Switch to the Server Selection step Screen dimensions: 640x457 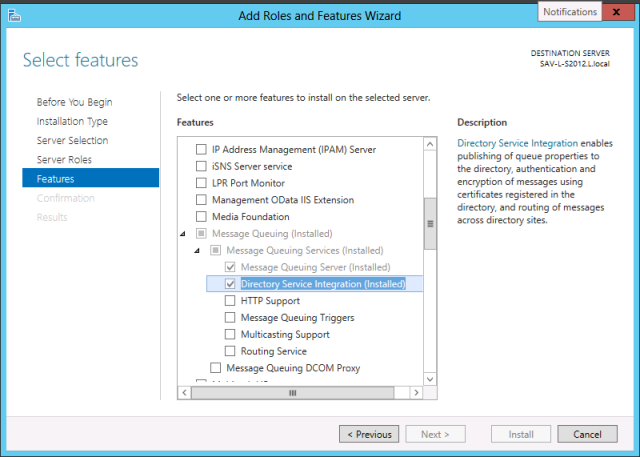point(72,140)
